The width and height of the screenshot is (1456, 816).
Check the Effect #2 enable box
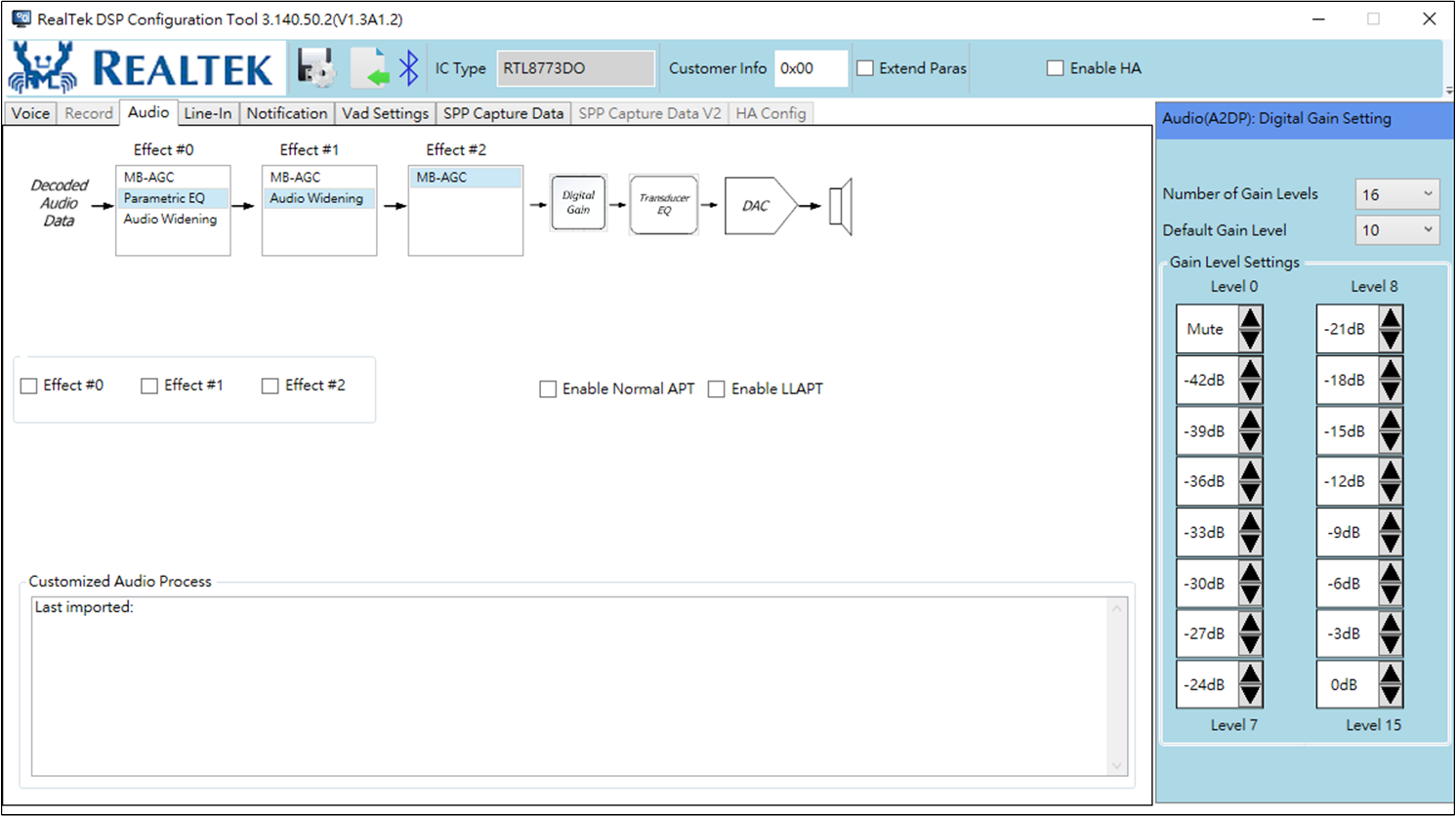pyautogui.click(x=270, y=386)
